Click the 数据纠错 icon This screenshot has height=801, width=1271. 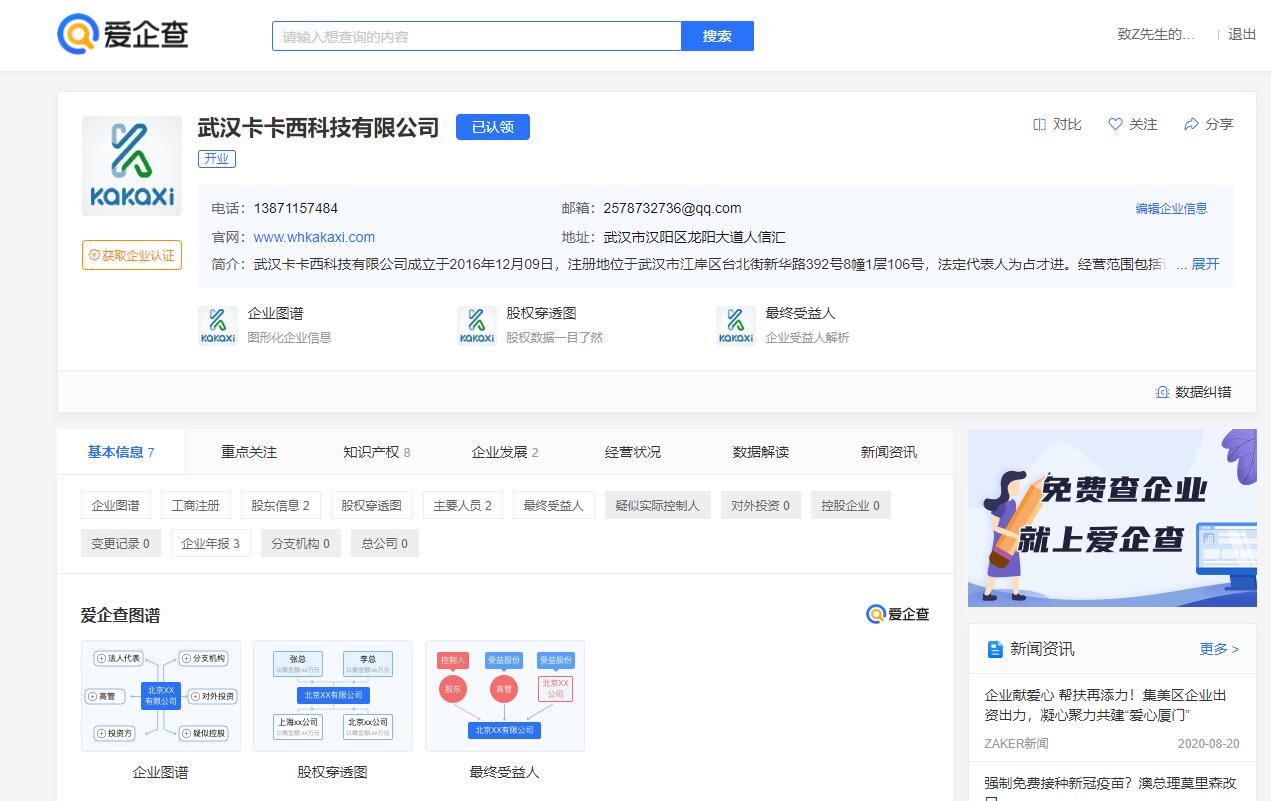pos(1162,392)
